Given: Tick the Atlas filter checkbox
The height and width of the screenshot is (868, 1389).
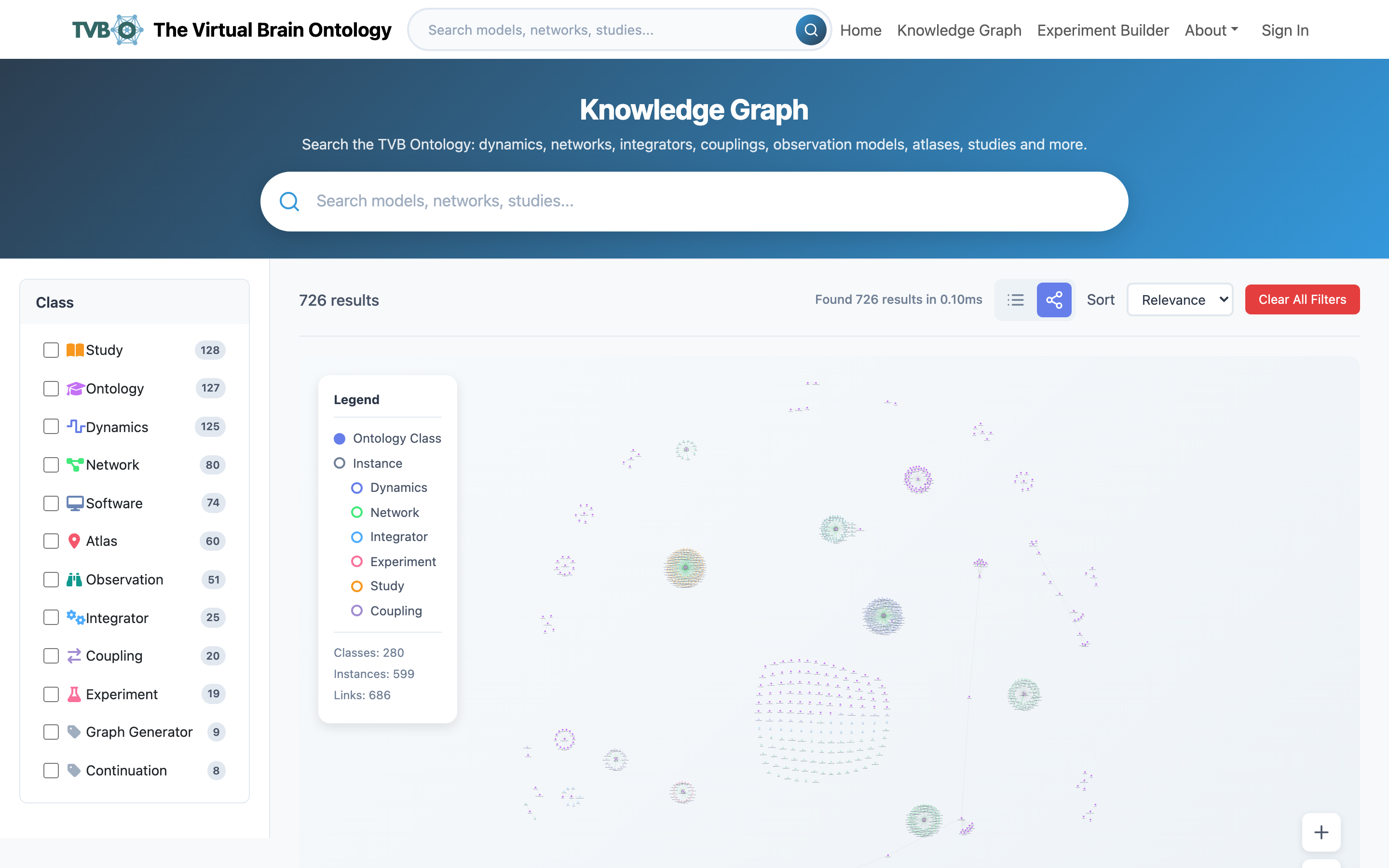Looking at the screenshot, I should pos(51,542).
